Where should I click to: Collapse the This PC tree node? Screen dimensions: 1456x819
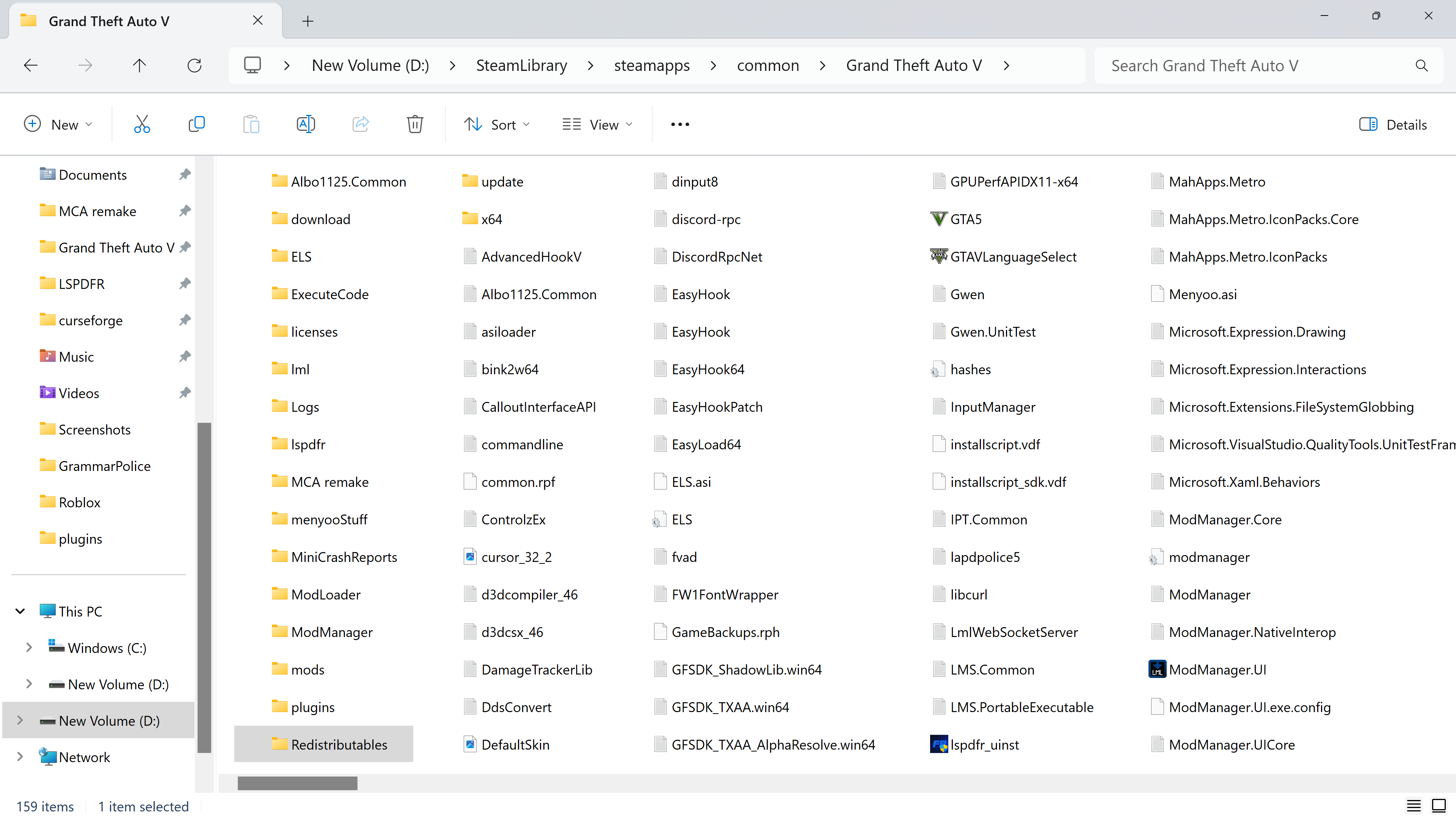point(20,611)
